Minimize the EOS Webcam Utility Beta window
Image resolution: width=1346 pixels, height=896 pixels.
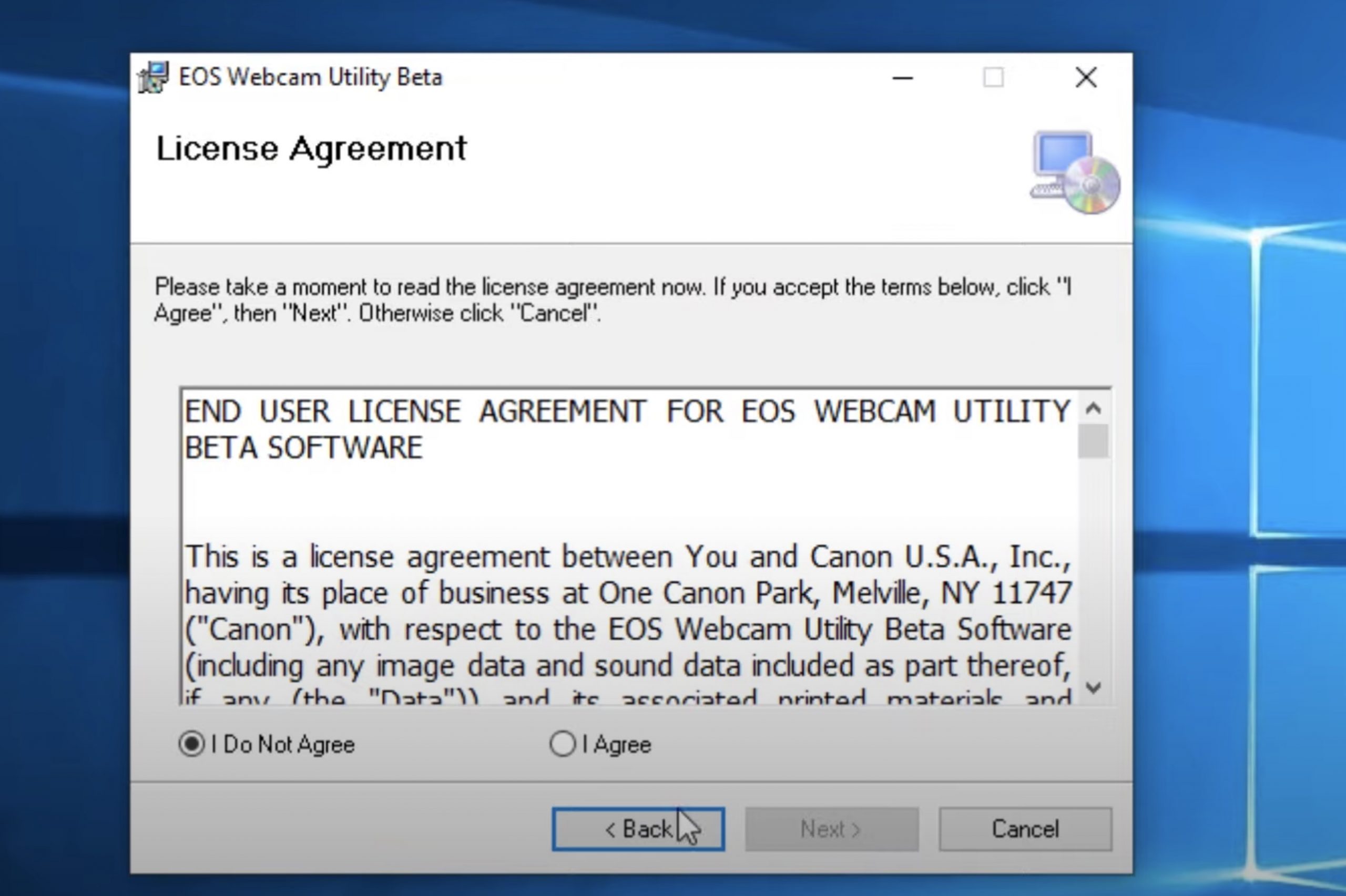coord(902,78)
